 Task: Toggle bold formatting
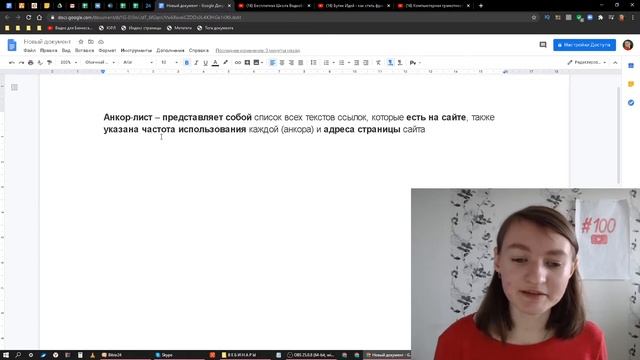[x=187, y=62]
